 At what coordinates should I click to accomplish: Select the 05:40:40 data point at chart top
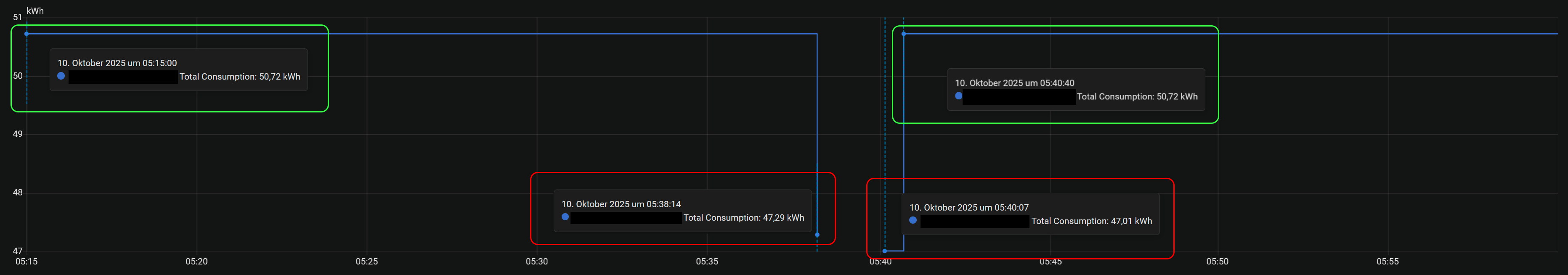[x=903, y=34]
